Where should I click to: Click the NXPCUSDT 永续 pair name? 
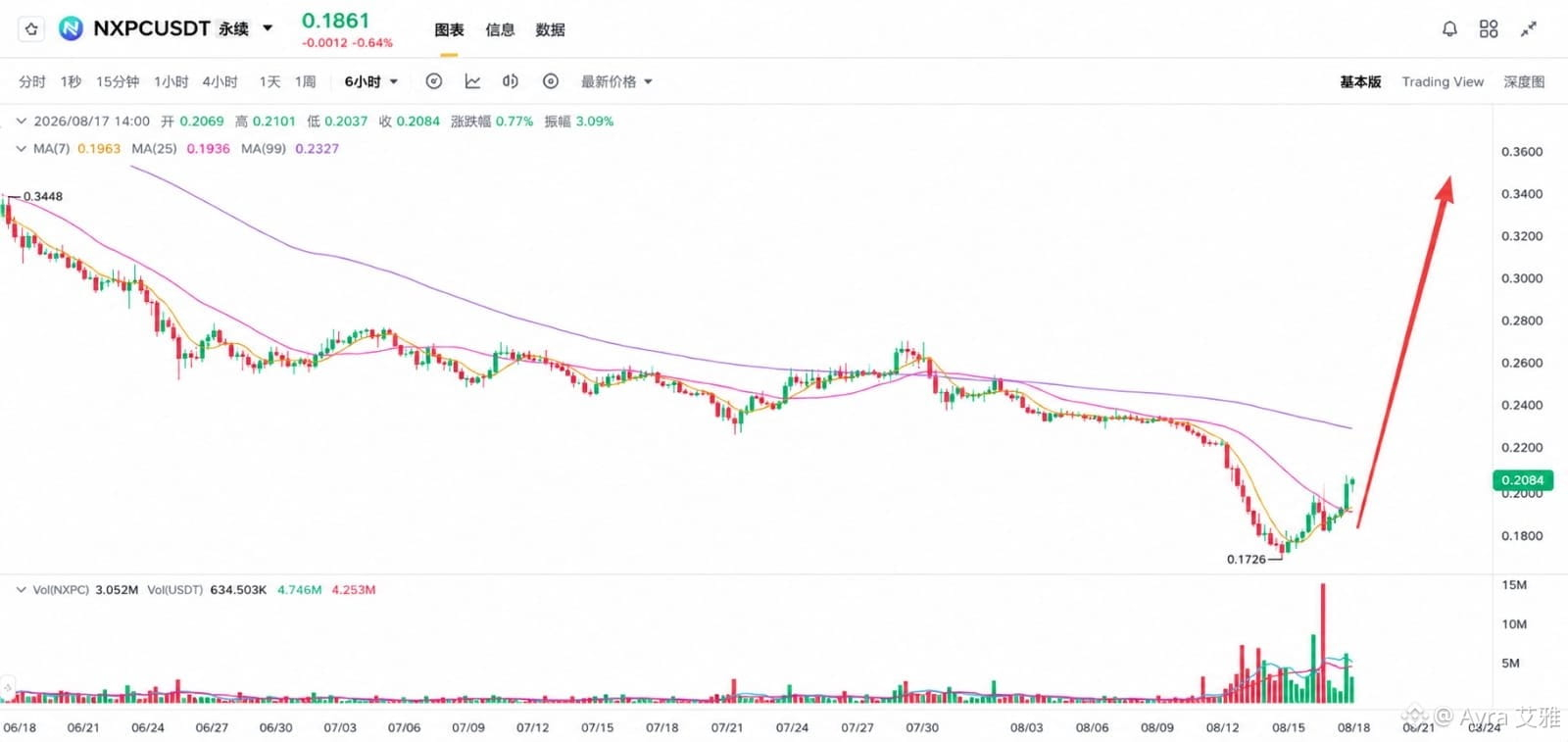tap(171, 28)
